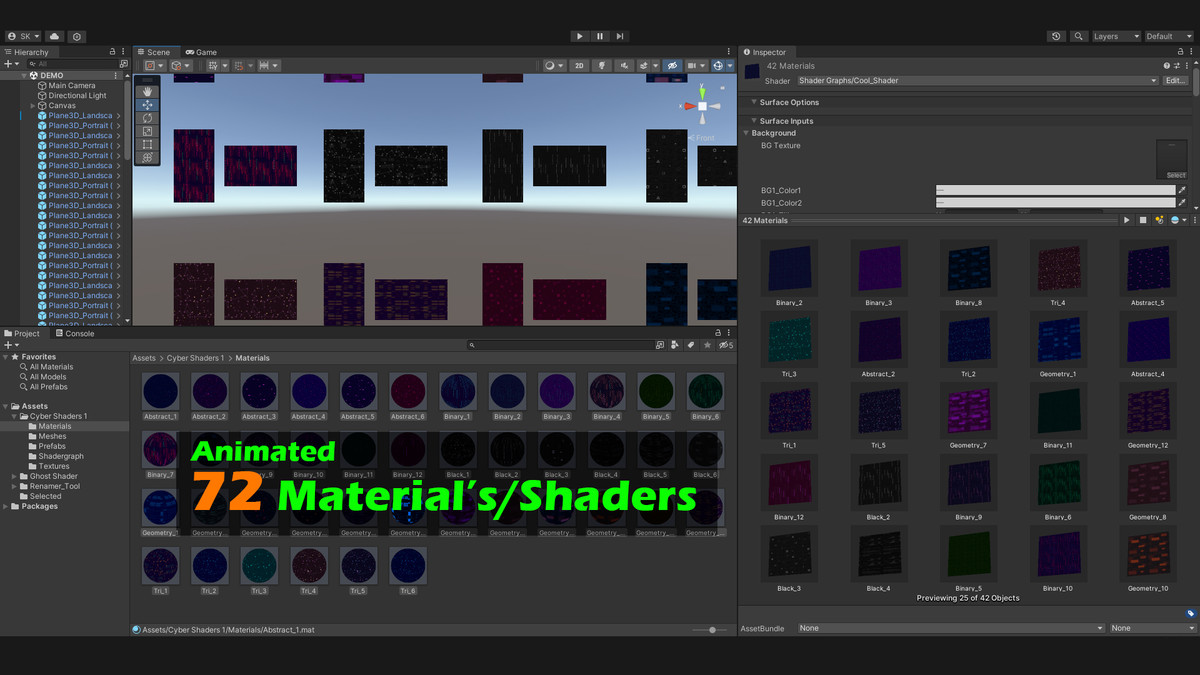This screenshot has width=1200, height=675.
Task: Collapse the Surface Inputs section
Action: tap(754, 121)
